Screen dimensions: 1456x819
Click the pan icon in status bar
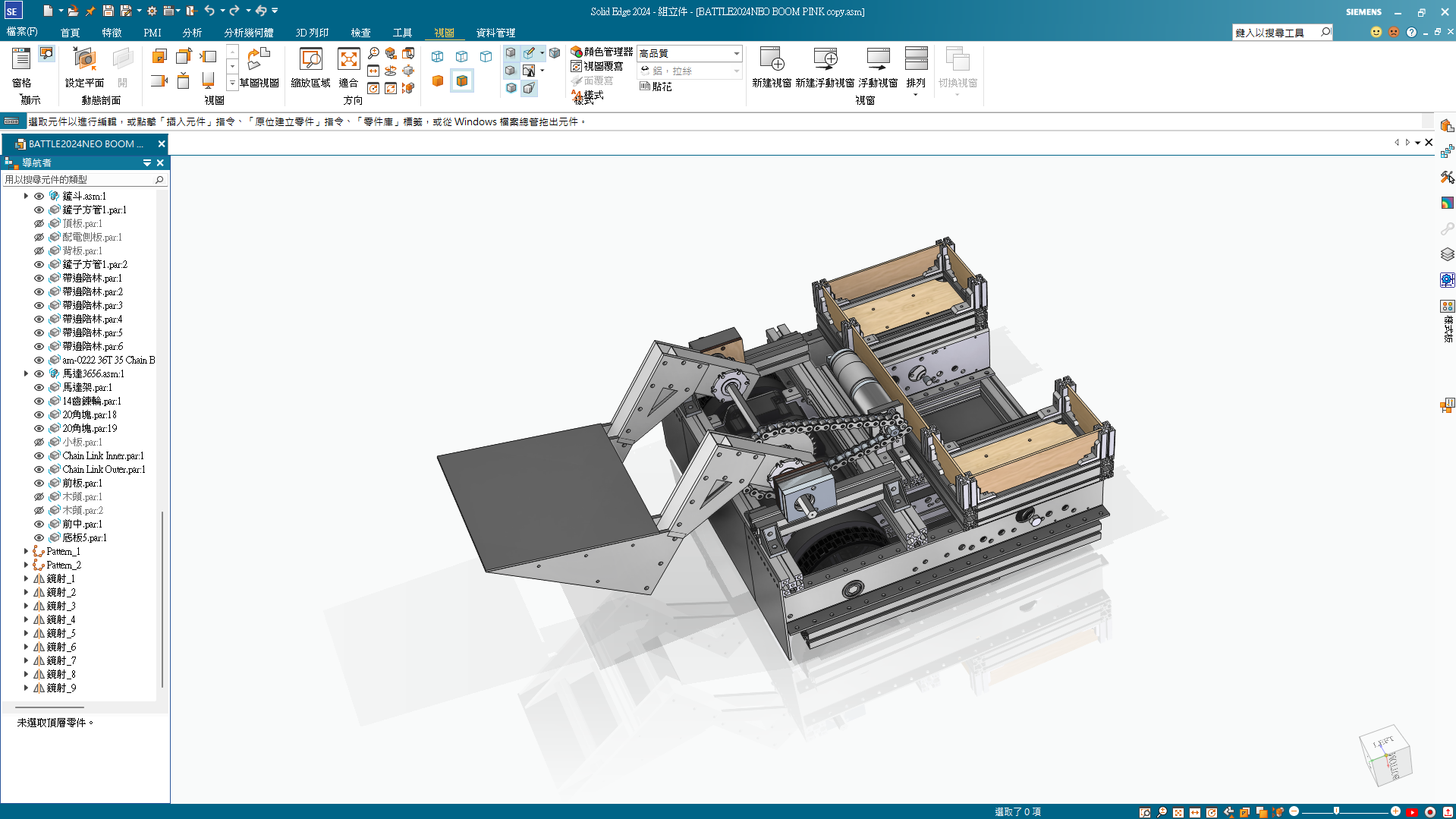tap(1195, 812)
